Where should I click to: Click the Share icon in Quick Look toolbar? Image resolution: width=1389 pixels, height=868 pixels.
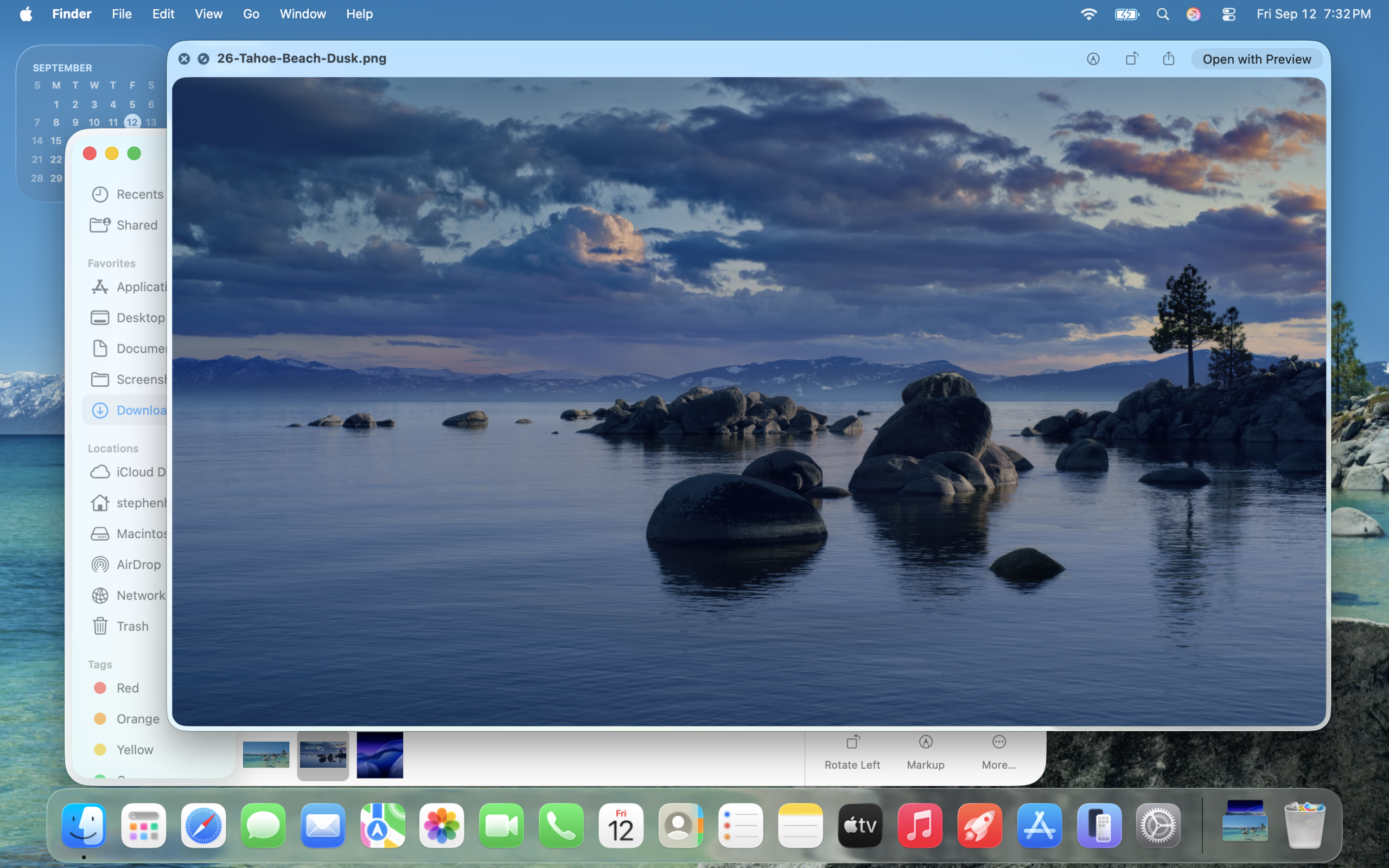pyautogui.click(x=1169, y=59)
